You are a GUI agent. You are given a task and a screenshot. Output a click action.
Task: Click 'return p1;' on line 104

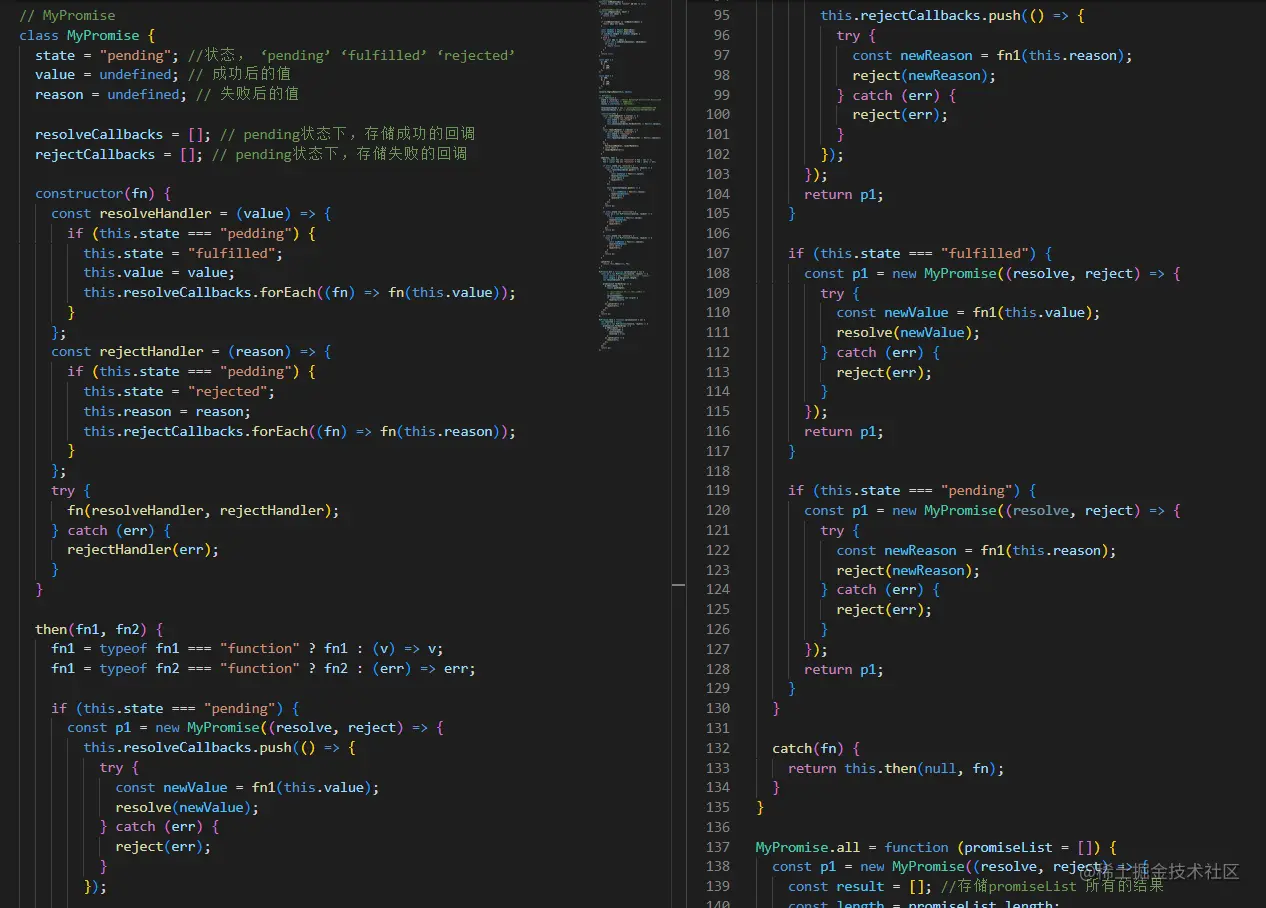[x=844, y=194]
